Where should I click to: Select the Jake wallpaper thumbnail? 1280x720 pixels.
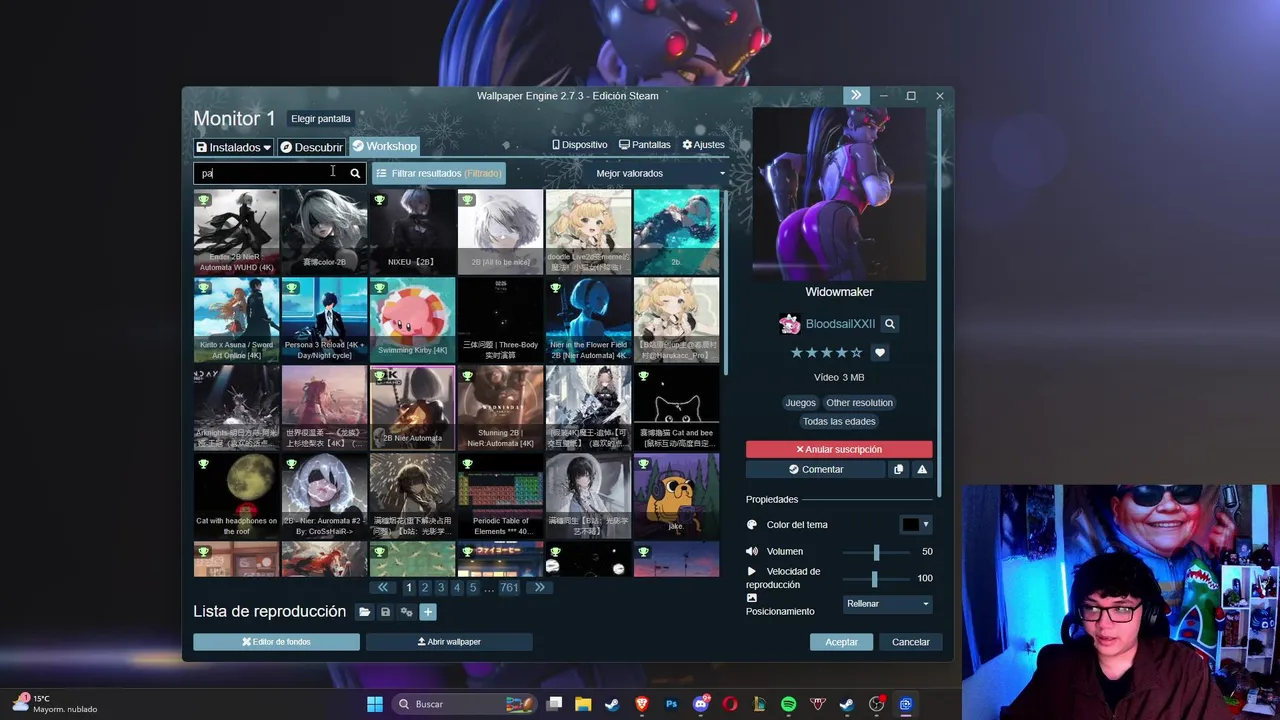point(676,496)
